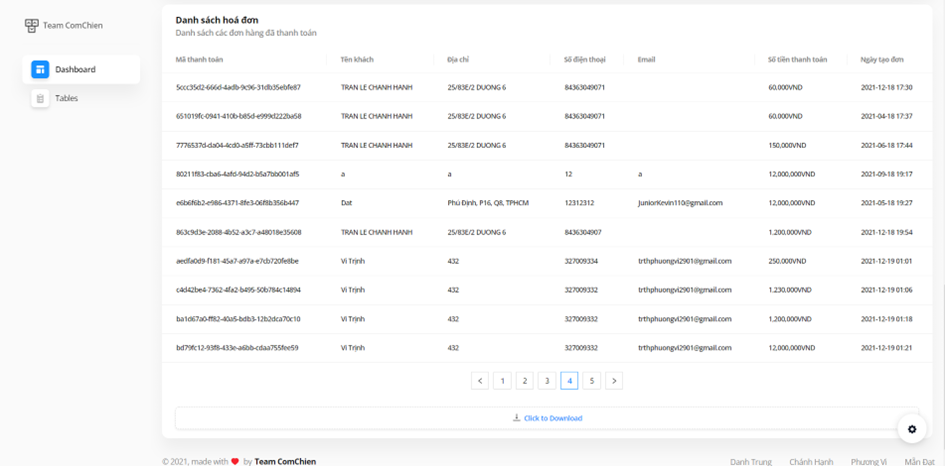Click the date 2021-12-18 19:54

887,232
